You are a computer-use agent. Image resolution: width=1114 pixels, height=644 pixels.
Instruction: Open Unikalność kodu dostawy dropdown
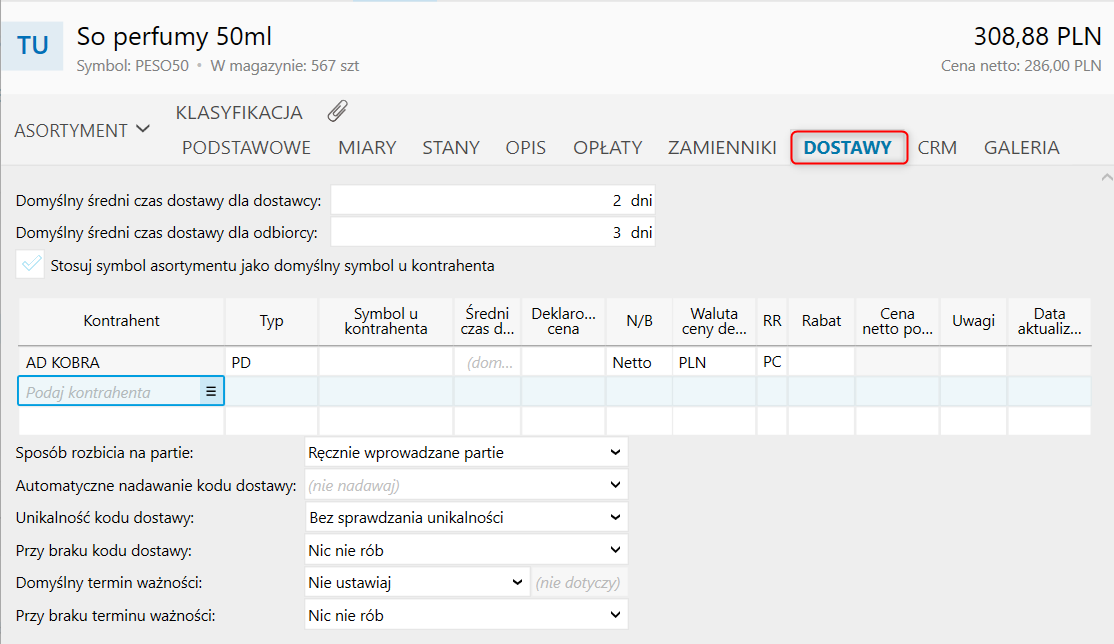tap(466, 518)
